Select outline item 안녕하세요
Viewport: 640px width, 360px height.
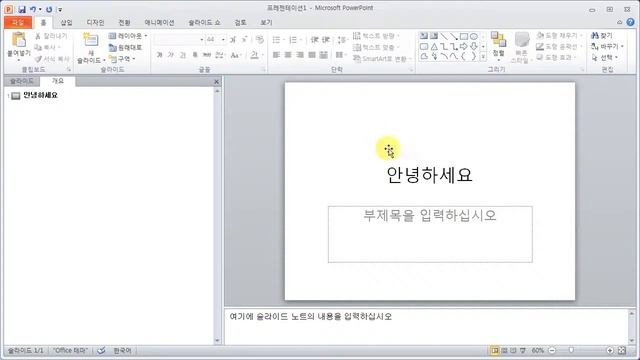click(40, 95)
